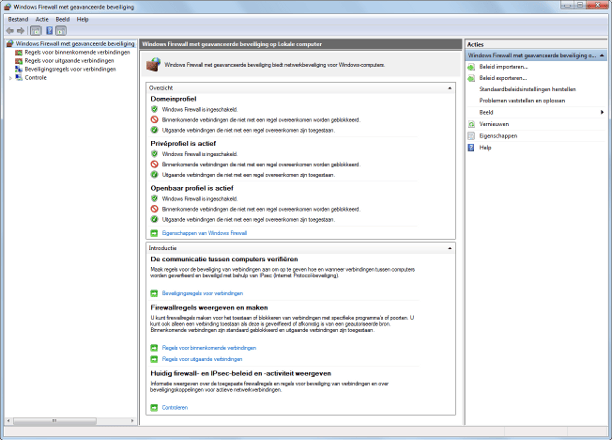
Task: Click the Beleid importeren icon in Acties
Action: [x=471, y=67]
